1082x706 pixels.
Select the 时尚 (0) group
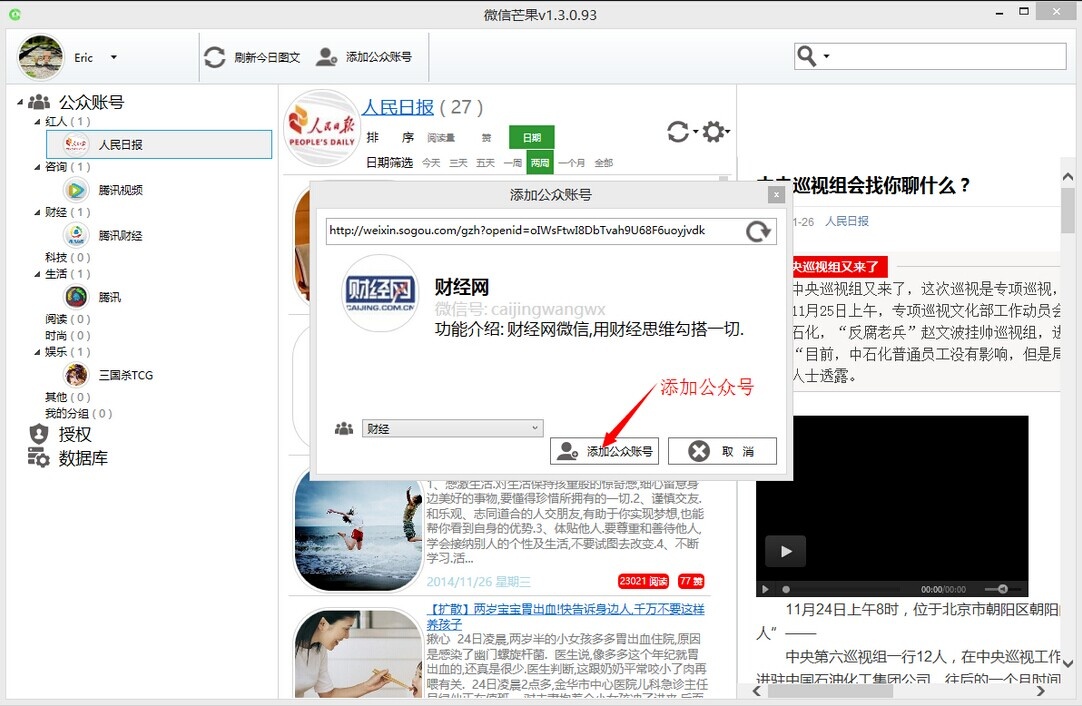[68, 335]
